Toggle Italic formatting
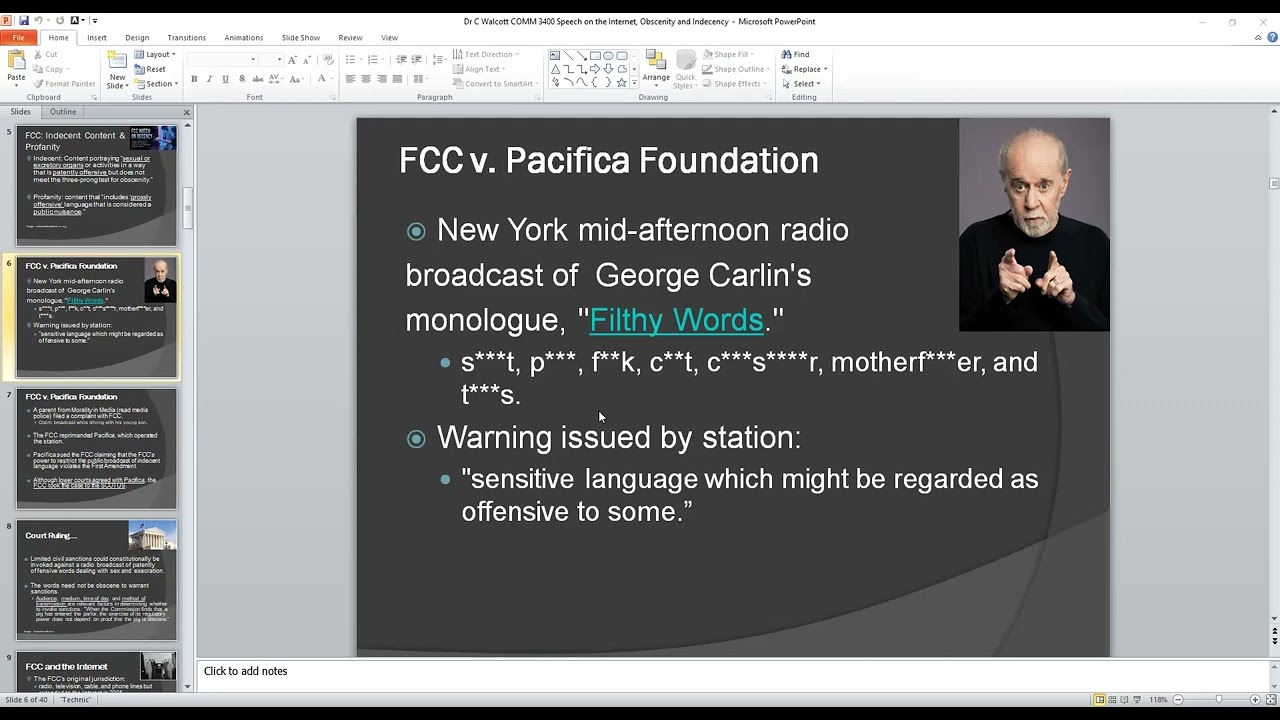The width and height of the screenshot is (1280, 720). point(209,79)
